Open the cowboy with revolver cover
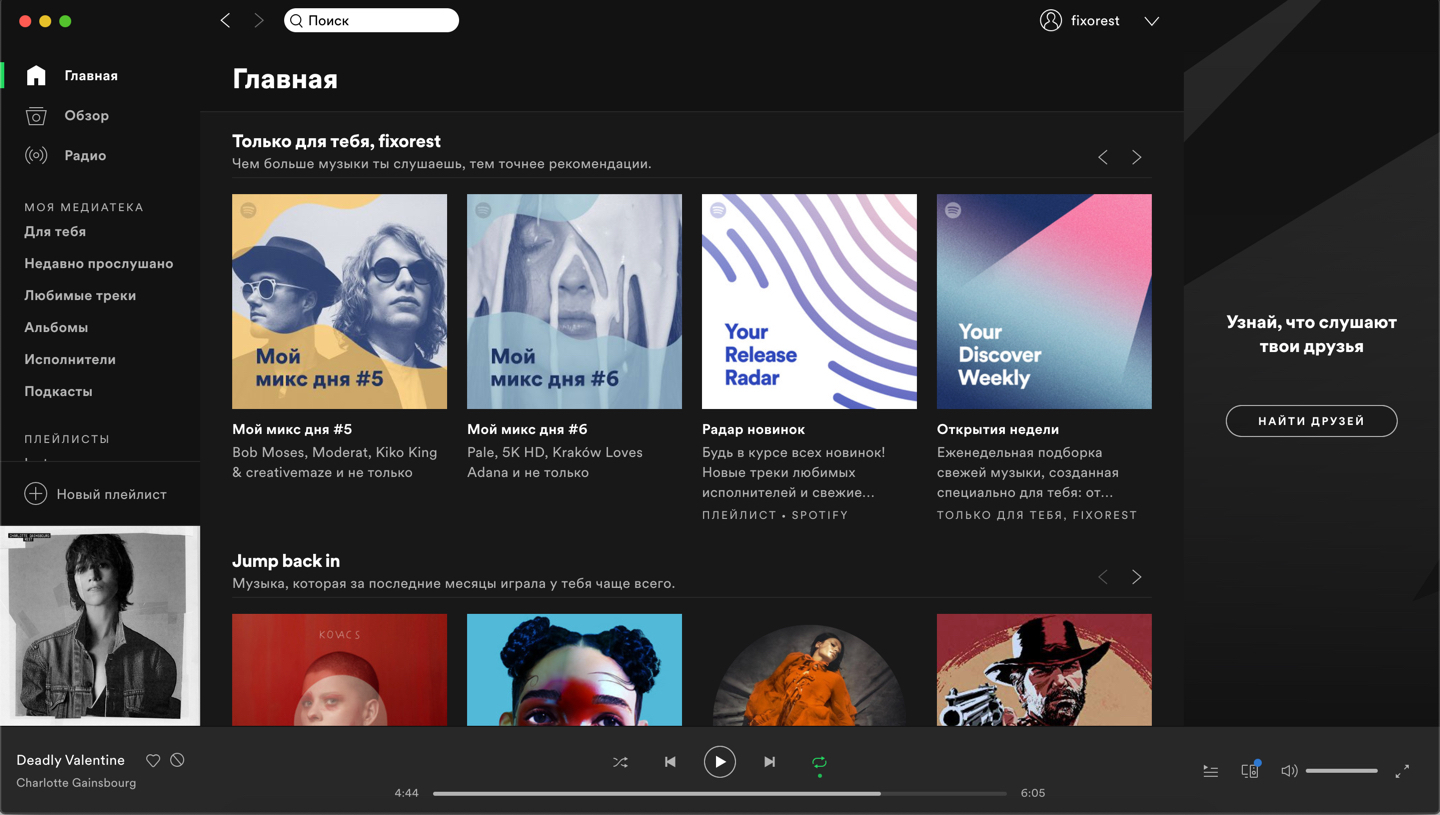Screen dimensions: 1440x815 [x=1044, y=670]
